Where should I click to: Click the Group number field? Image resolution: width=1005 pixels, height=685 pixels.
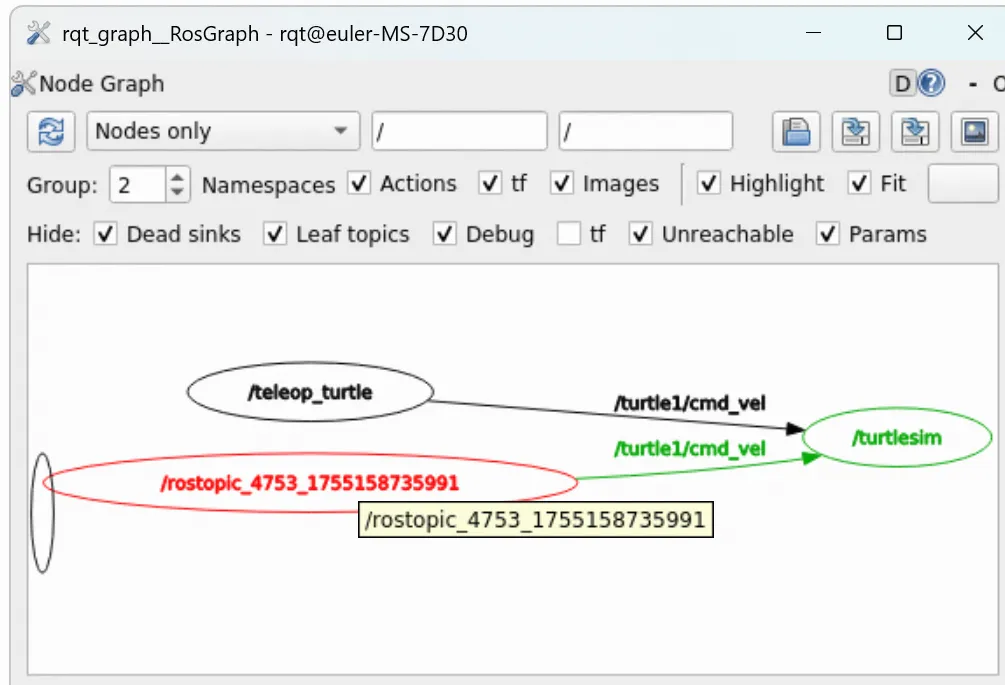coord(138,185)
